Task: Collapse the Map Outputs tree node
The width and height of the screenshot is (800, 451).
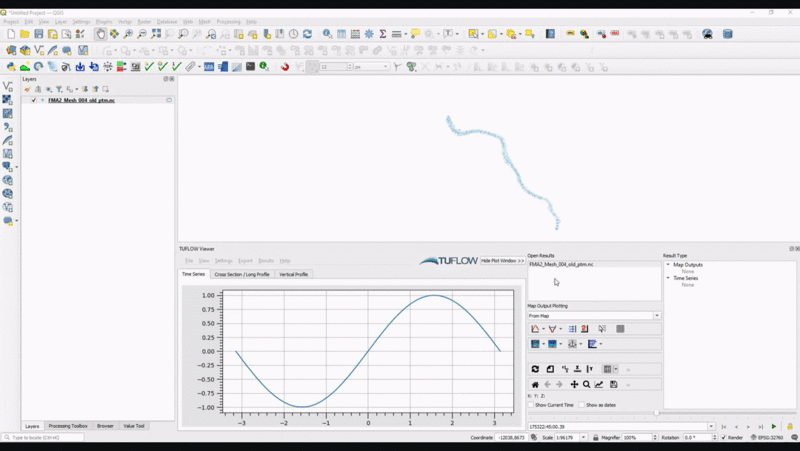Action: [668, 264]
